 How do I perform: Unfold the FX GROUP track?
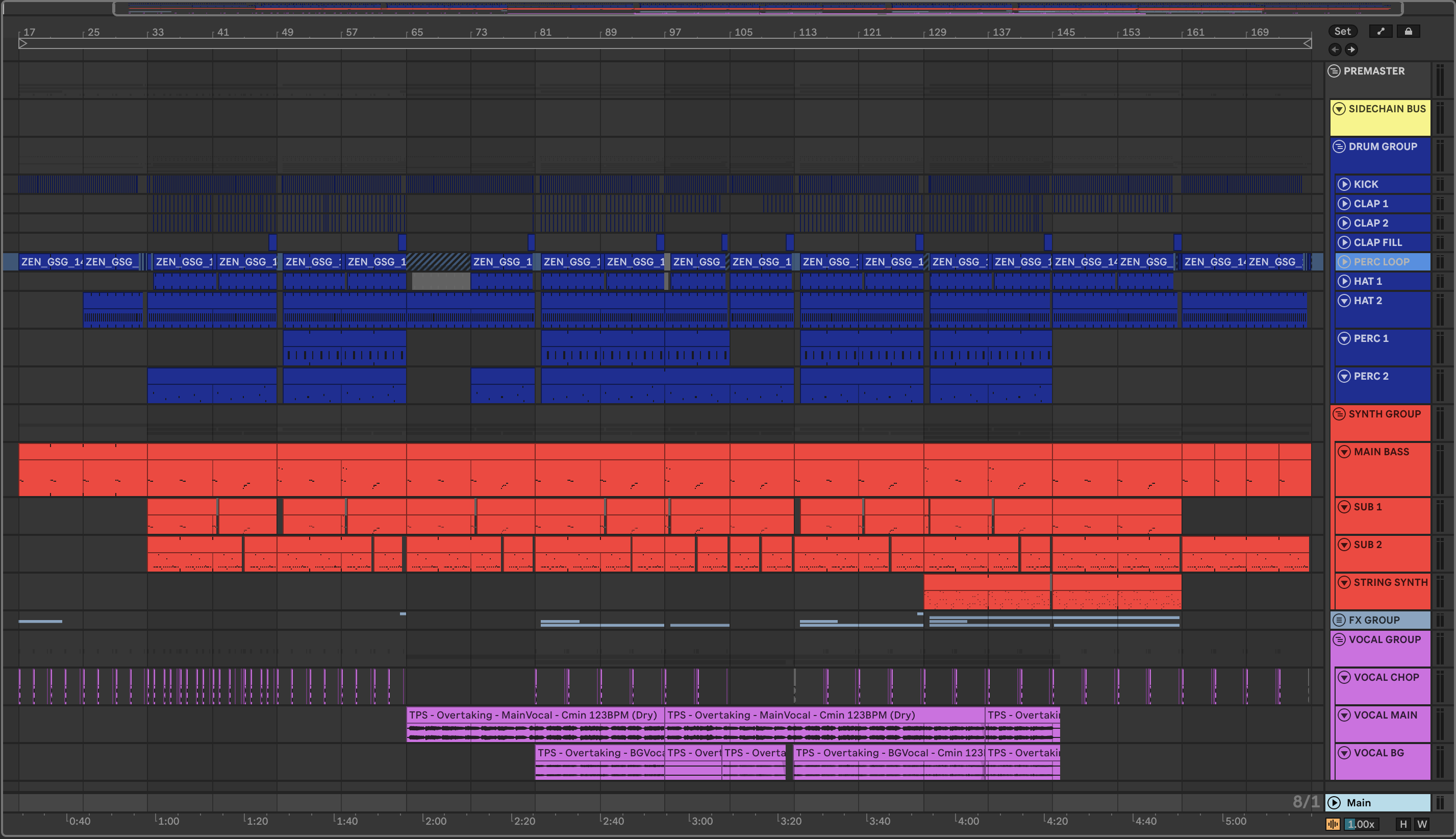pyautogui.click(x=1339, y=620)
